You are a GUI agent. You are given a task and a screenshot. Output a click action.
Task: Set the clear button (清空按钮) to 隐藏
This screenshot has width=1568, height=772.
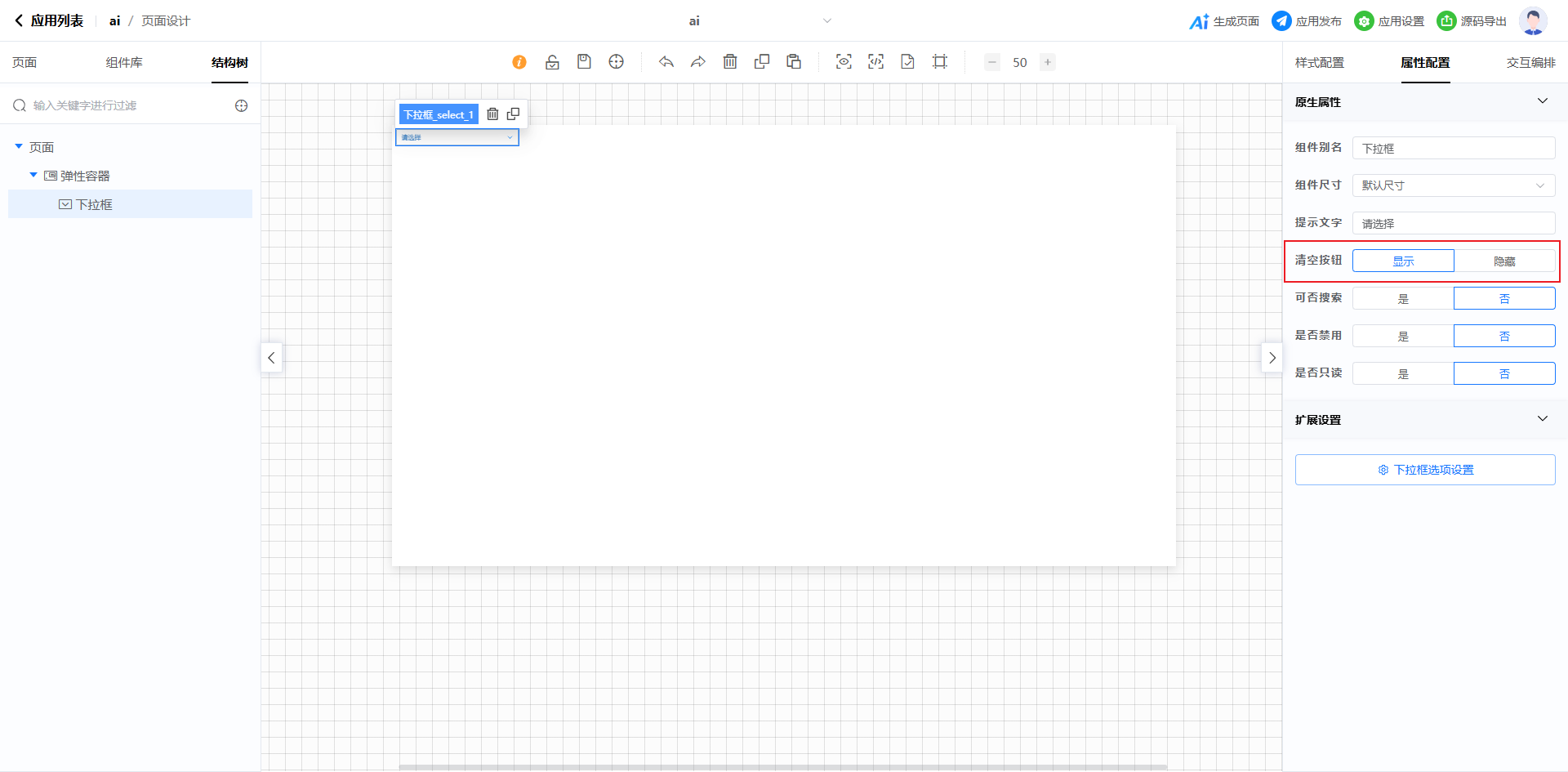(x=1504, y=261)
